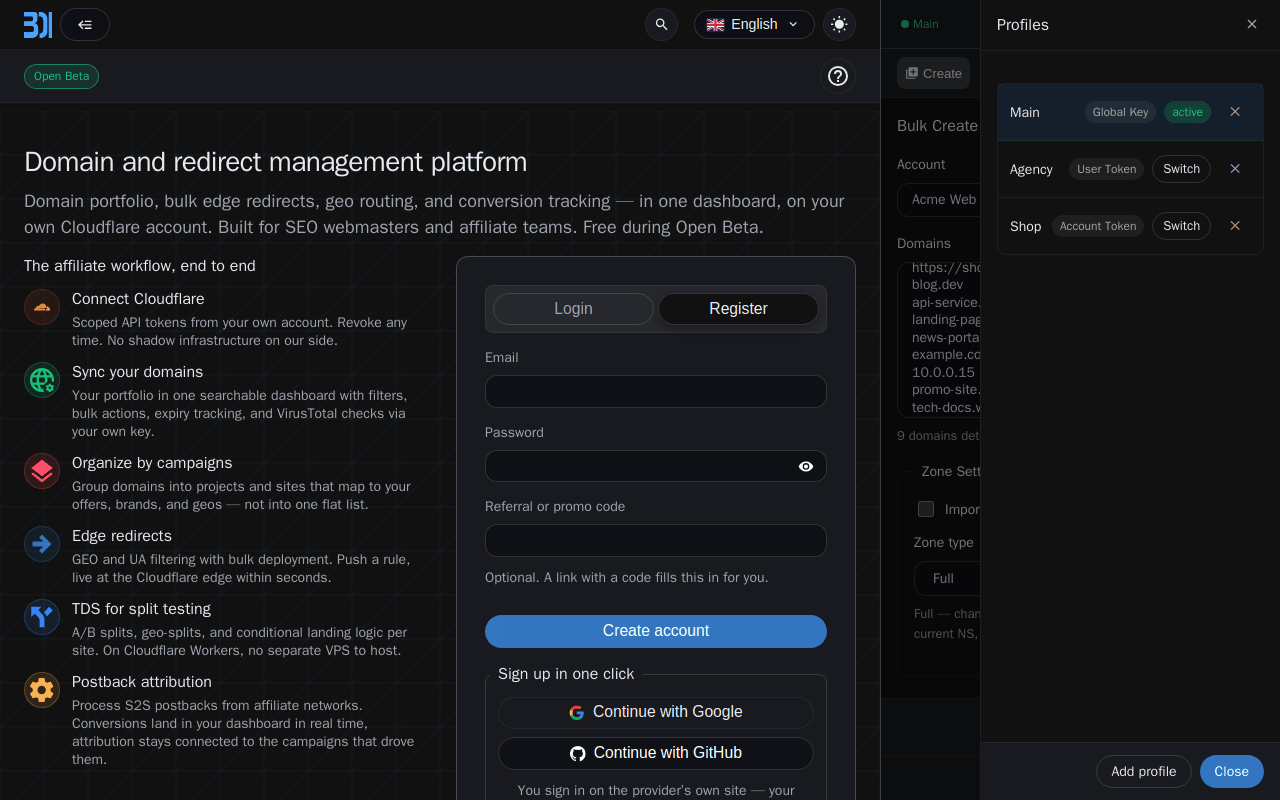This screenshot has width=1280, height=800.
Task: Click the Referral or promo code field
Action: coord(656,541)
